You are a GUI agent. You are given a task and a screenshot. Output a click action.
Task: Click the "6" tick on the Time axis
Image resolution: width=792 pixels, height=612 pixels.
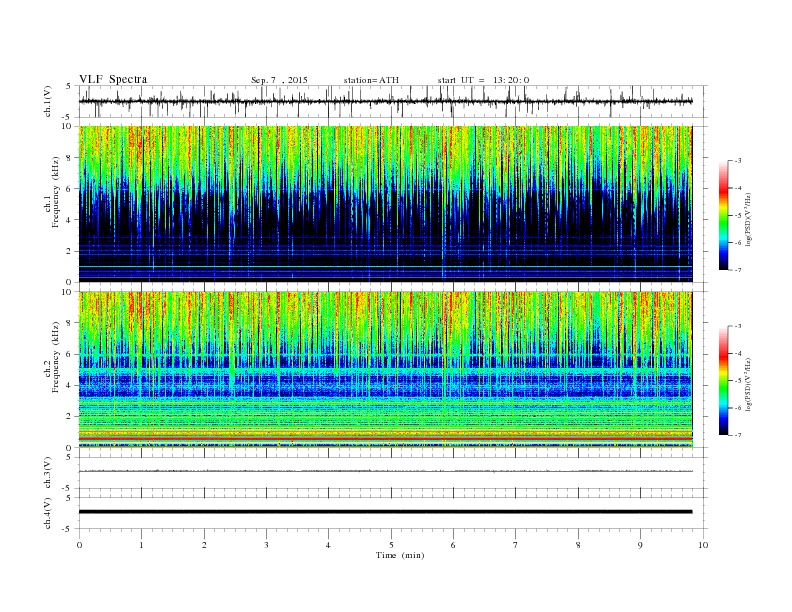[453, 545]
